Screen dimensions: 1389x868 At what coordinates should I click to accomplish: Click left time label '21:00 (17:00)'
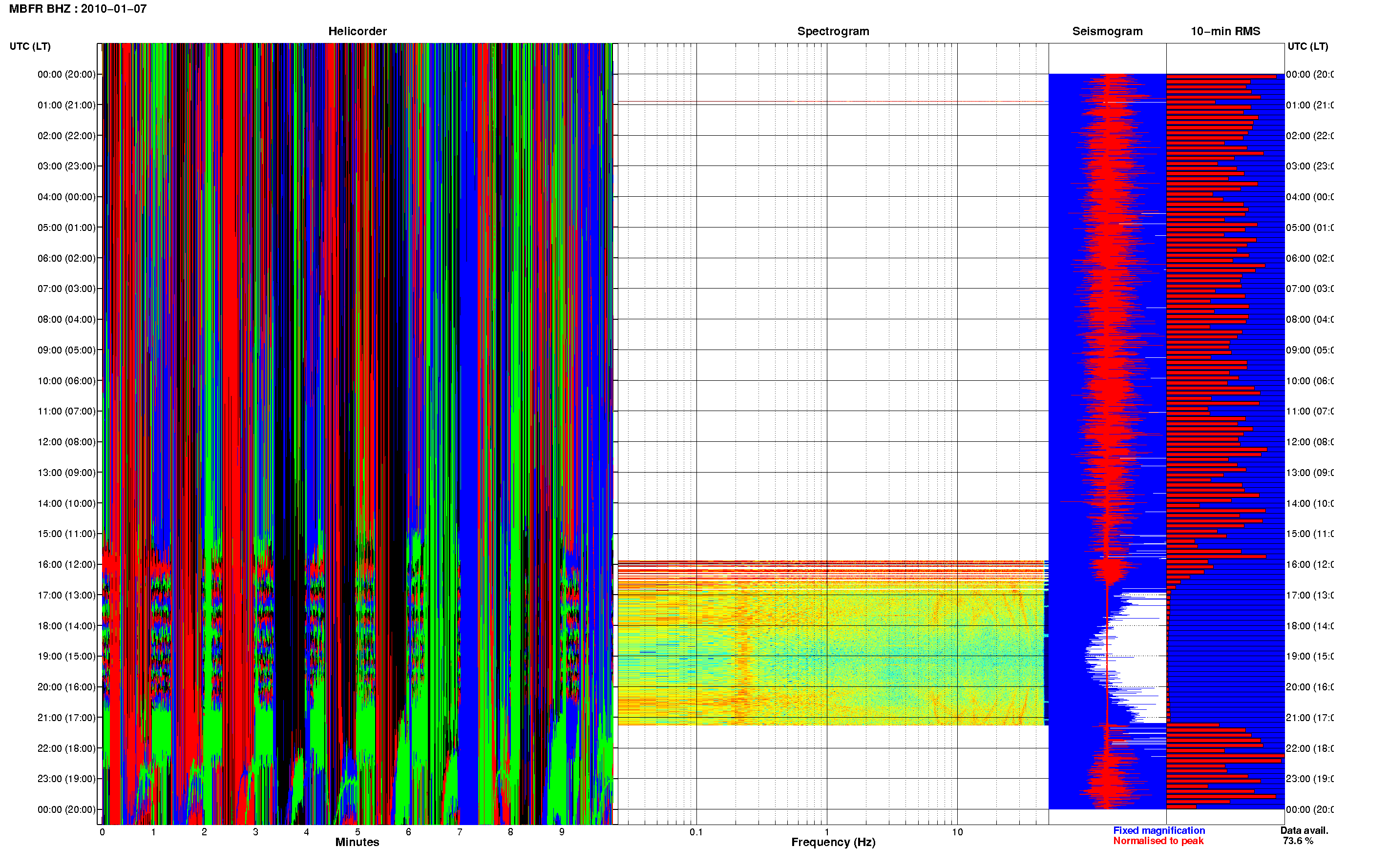(66, 718)
